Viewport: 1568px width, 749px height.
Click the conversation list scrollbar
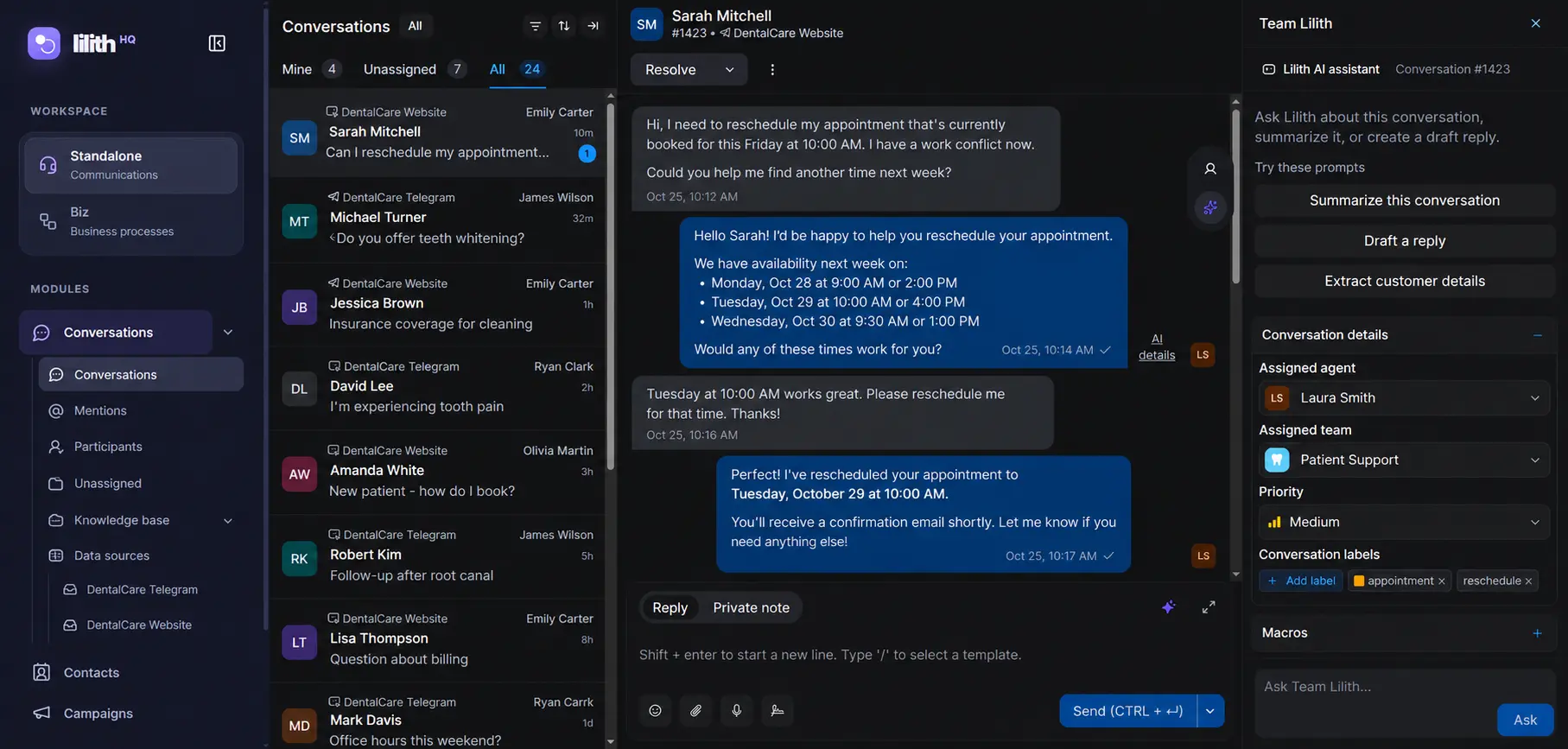tap(611, 285)
